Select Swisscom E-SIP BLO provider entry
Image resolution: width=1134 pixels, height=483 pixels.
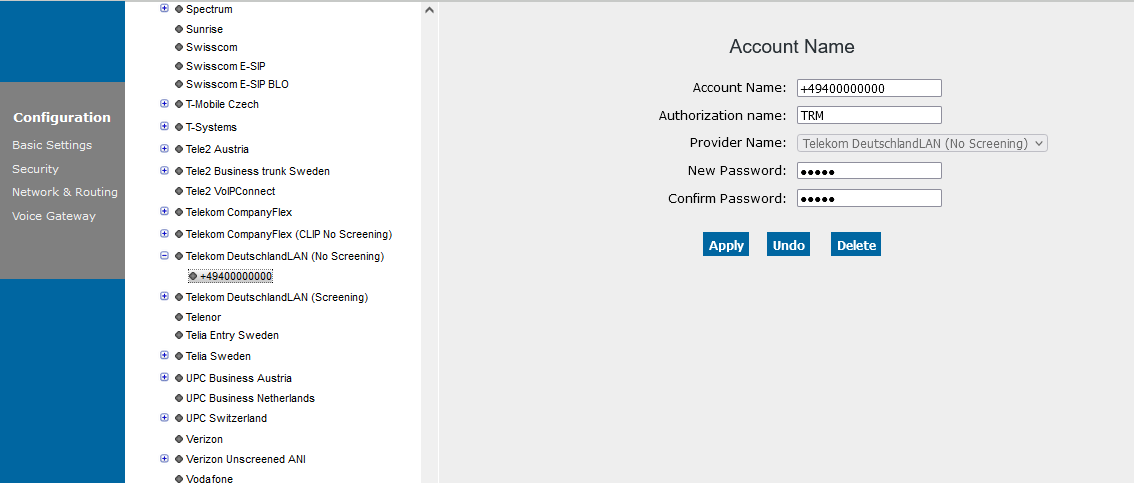pos(237,84)
